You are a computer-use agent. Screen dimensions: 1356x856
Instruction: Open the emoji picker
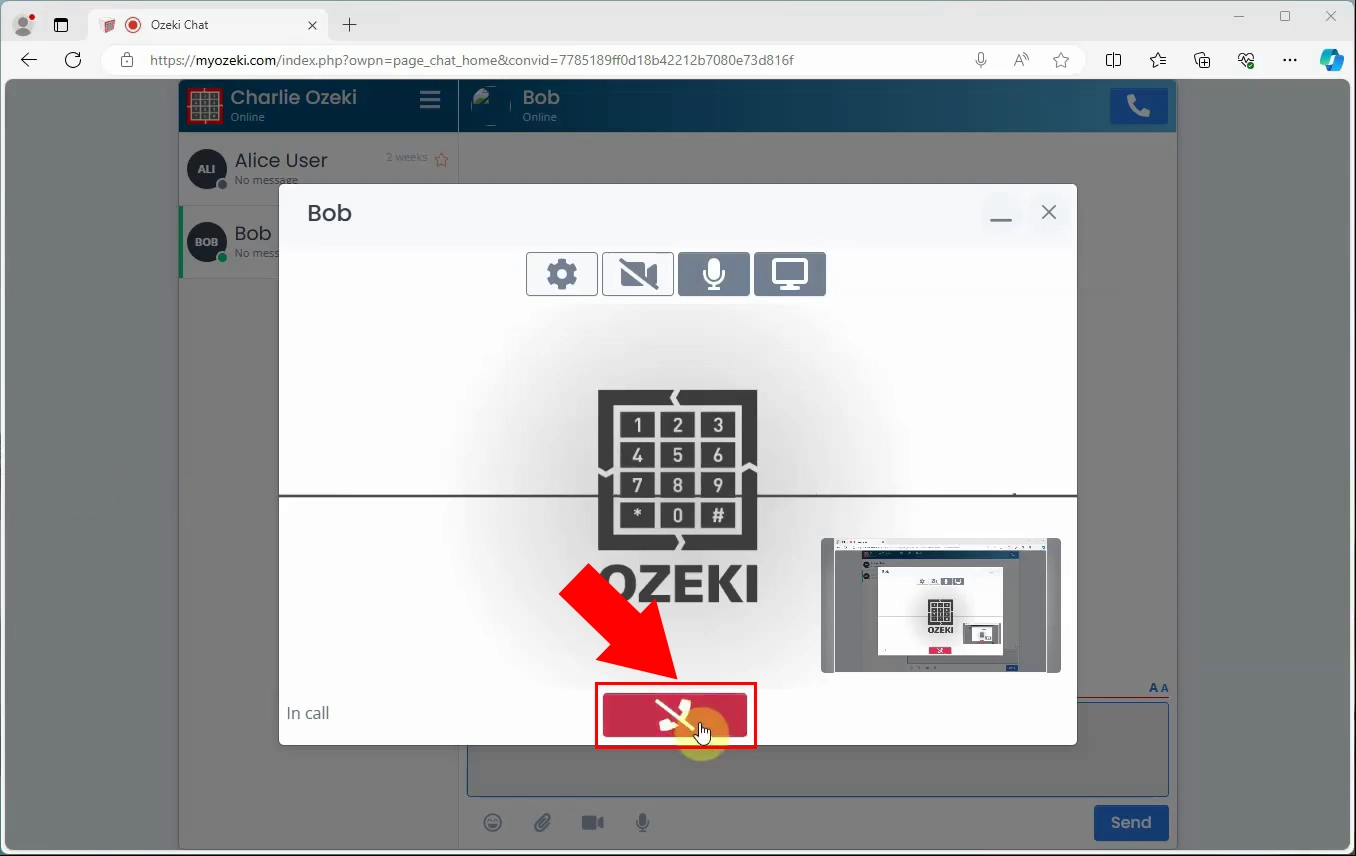[493, 823]
